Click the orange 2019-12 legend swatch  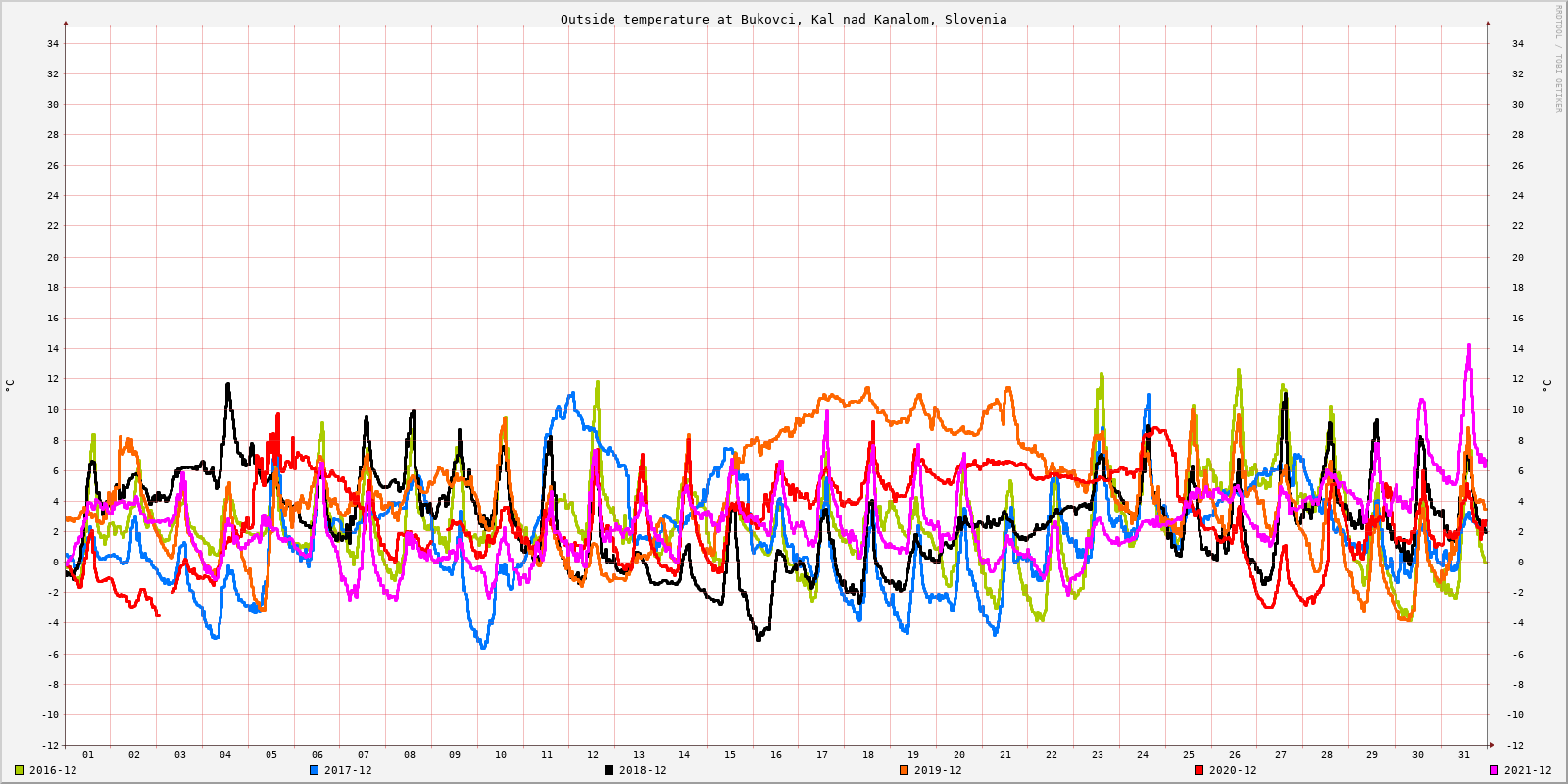[904, 770]
